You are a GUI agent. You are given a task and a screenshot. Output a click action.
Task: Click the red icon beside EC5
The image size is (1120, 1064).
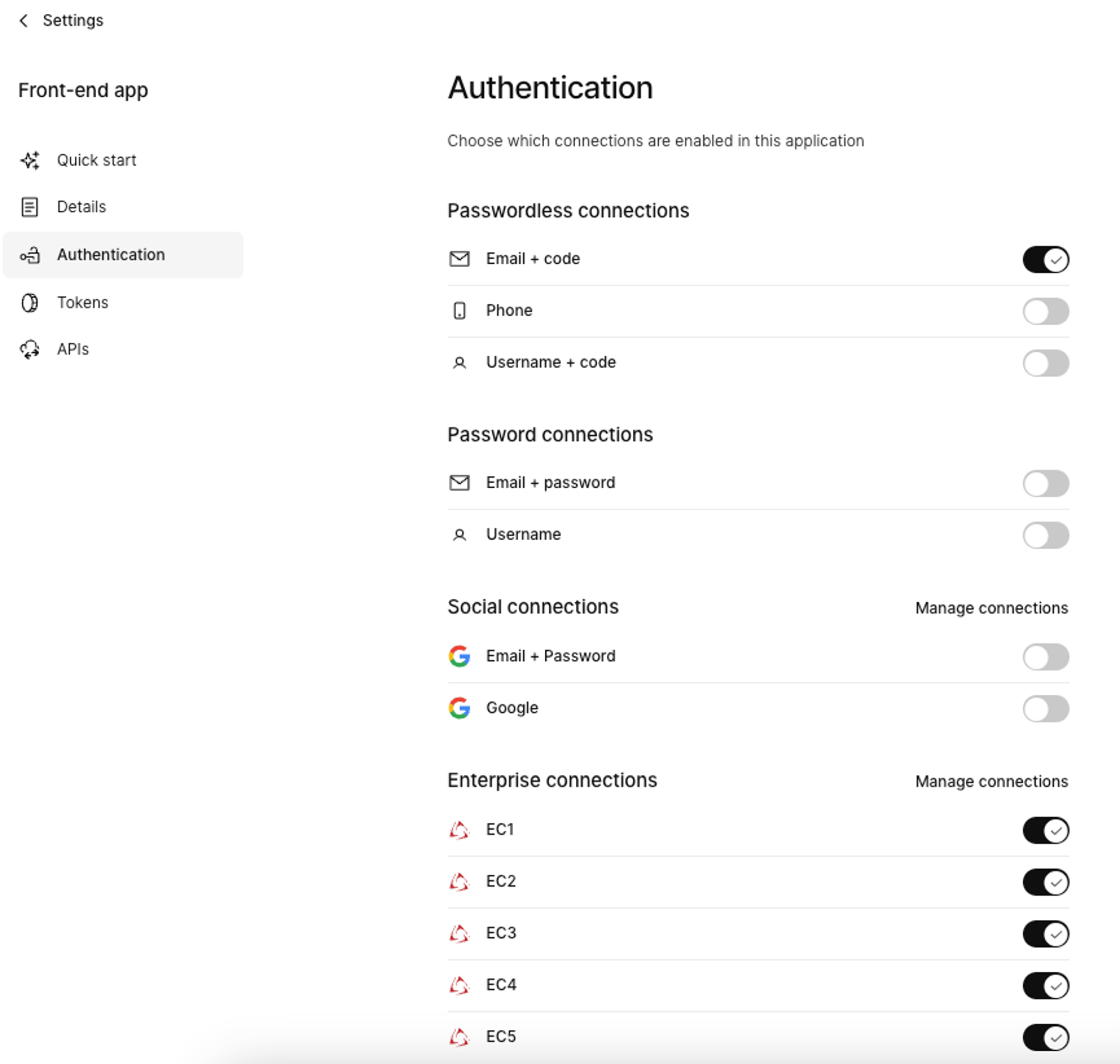click(459, 1038)
